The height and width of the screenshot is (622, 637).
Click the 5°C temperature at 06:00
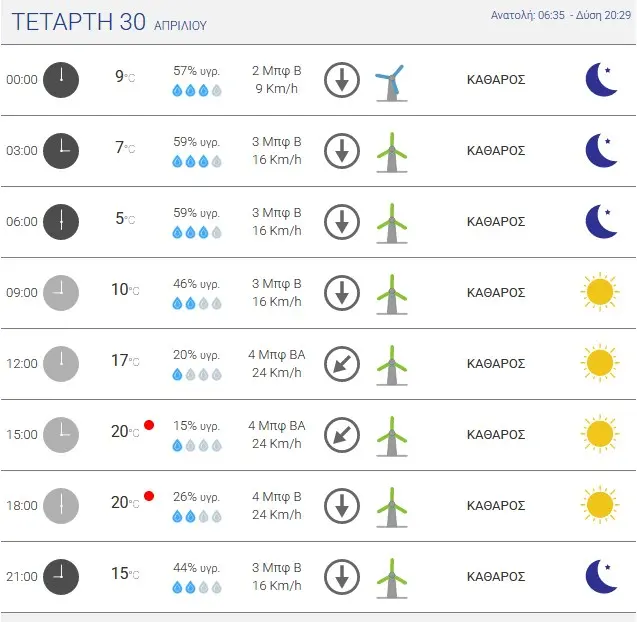125,219
